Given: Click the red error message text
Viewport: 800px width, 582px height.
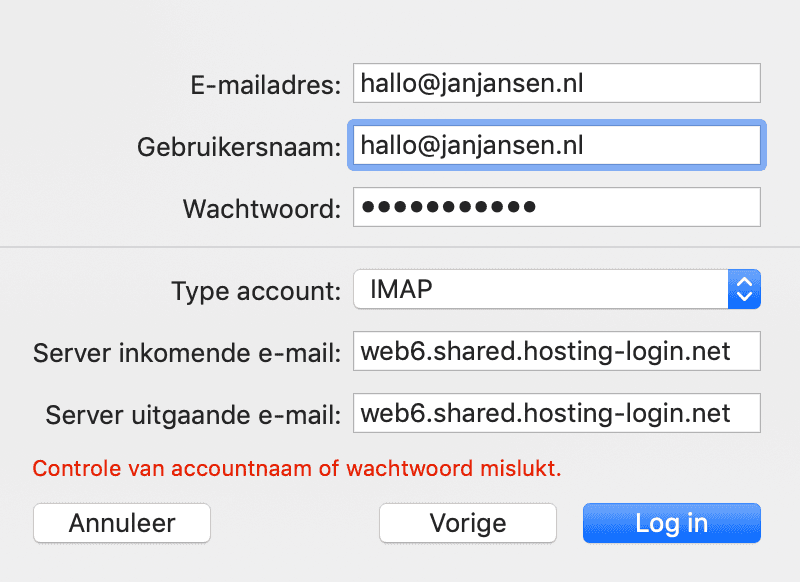Looking at the screenshot, I should coord(297,467).
